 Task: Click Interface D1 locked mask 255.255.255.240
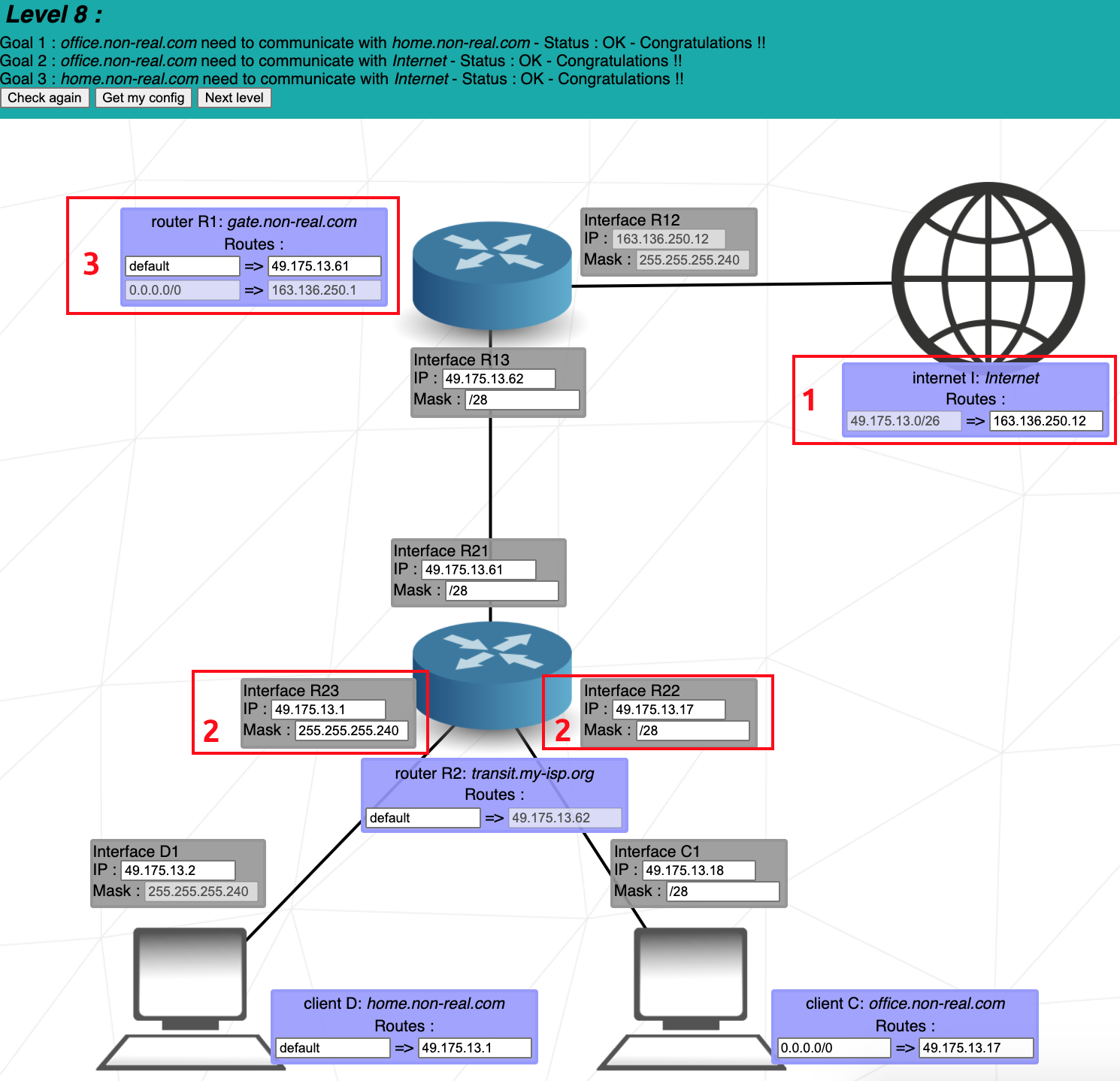coord(201,892)
